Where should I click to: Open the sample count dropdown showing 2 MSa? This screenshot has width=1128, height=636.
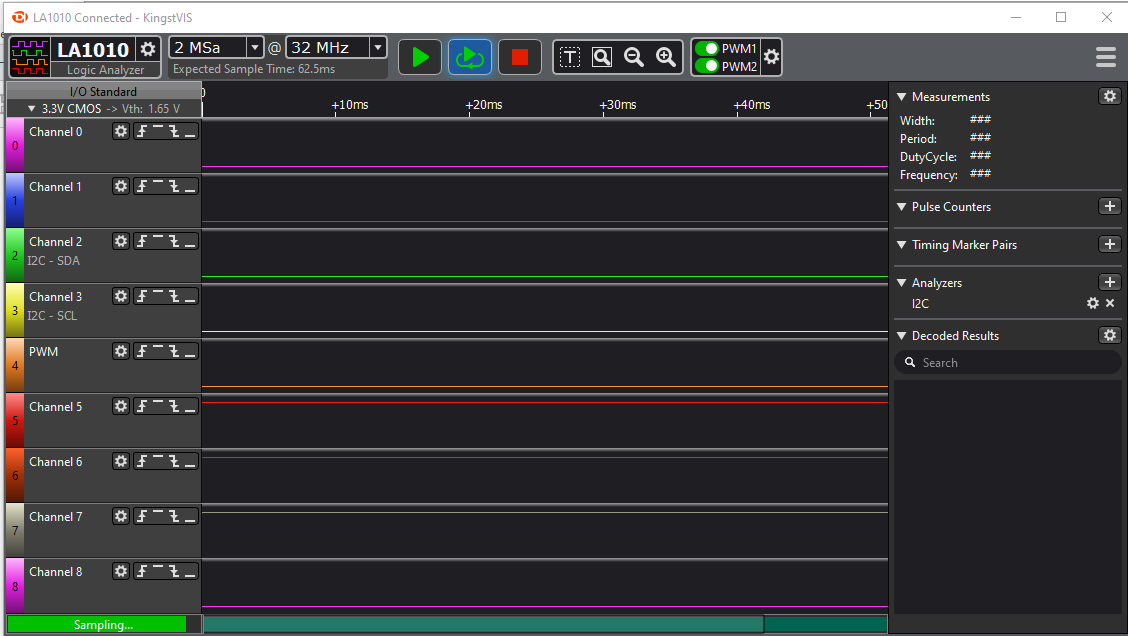tap(256, 47)
